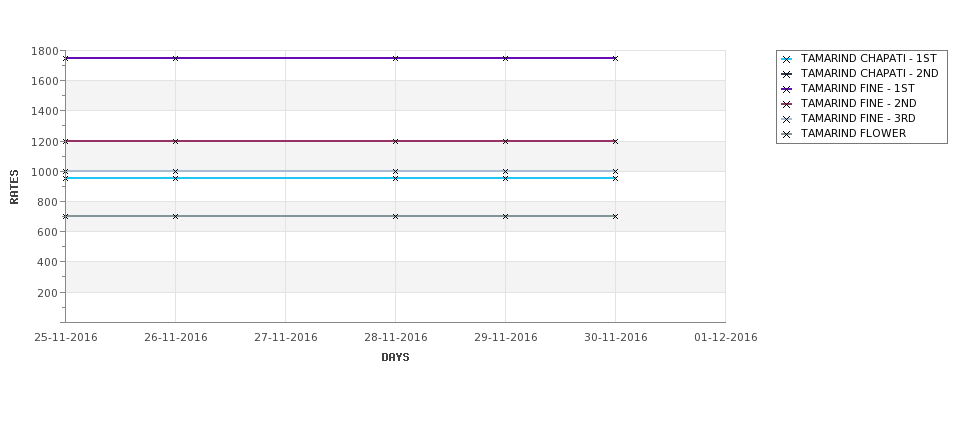Click the TAMARIND FINE - 2ND legend marker
975x429 pixels.
[787, 104]
